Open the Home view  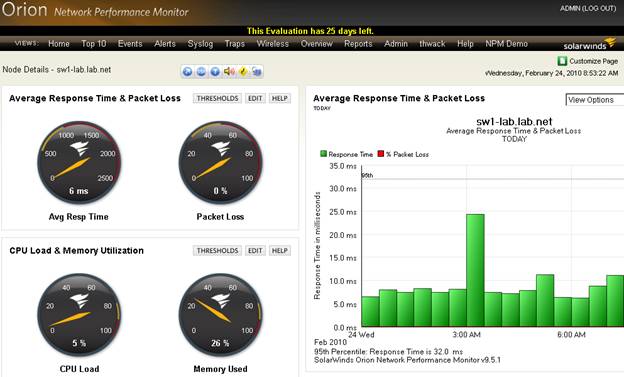pyautogui.click(x=59, y=44)
